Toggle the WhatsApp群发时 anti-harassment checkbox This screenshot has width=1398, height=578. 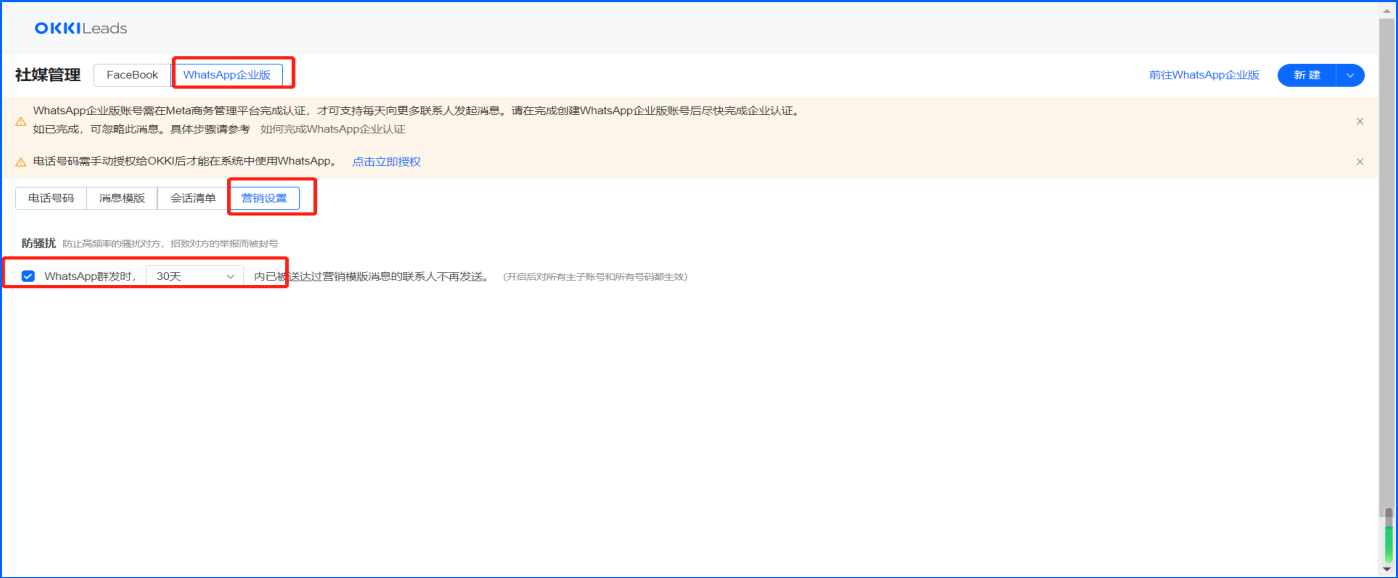click(x=28, y=276)
